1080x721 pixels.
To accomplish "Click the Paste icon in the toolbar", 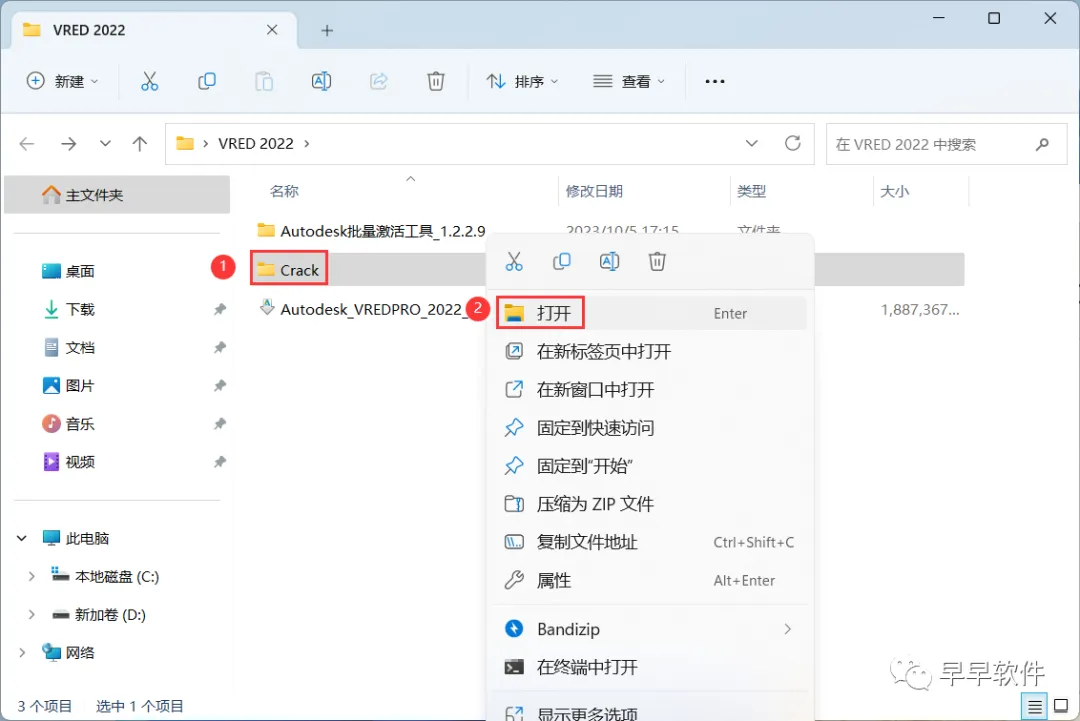I will click(264, 81).
